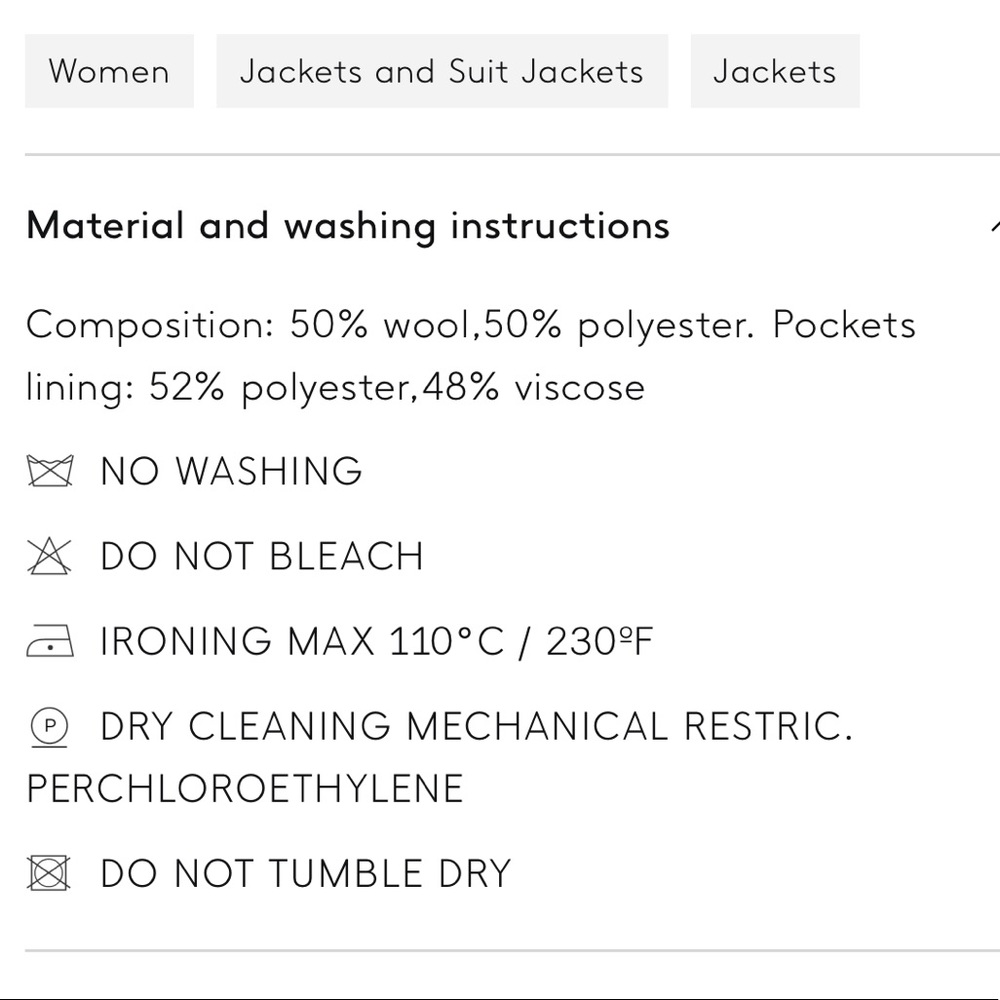1000x1000 pixels.
Task: Click the Jackets breadcrumb tag
Action: [774, 71]
